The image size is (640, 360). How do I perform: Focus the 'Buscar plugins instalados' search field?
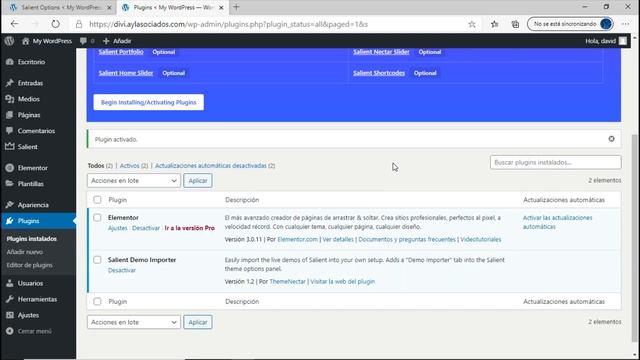[556, 162]
